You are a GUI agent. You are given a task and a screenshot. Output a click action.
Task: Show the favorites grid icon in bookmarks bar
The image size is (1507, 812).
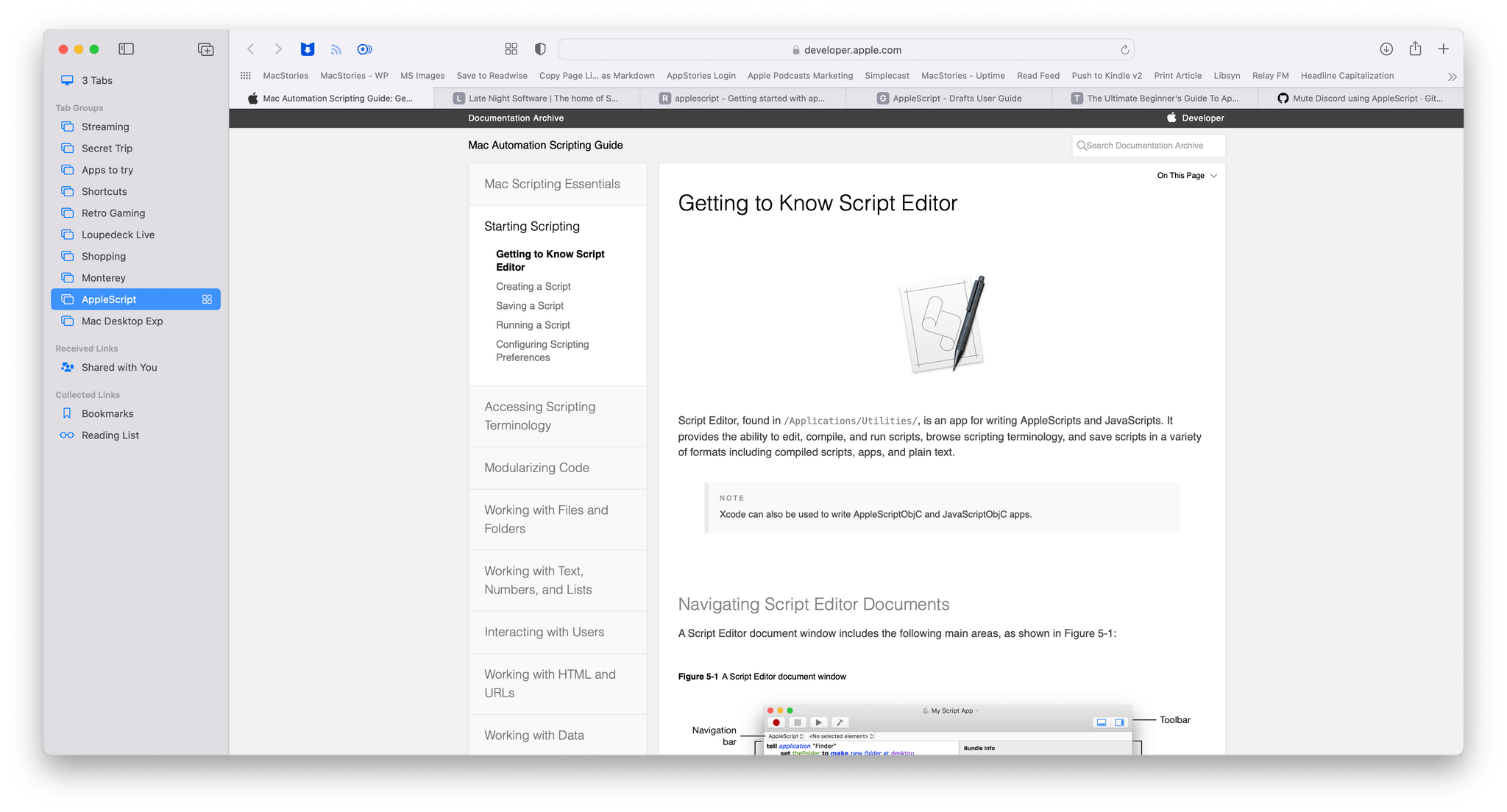(x=246, y=76)
